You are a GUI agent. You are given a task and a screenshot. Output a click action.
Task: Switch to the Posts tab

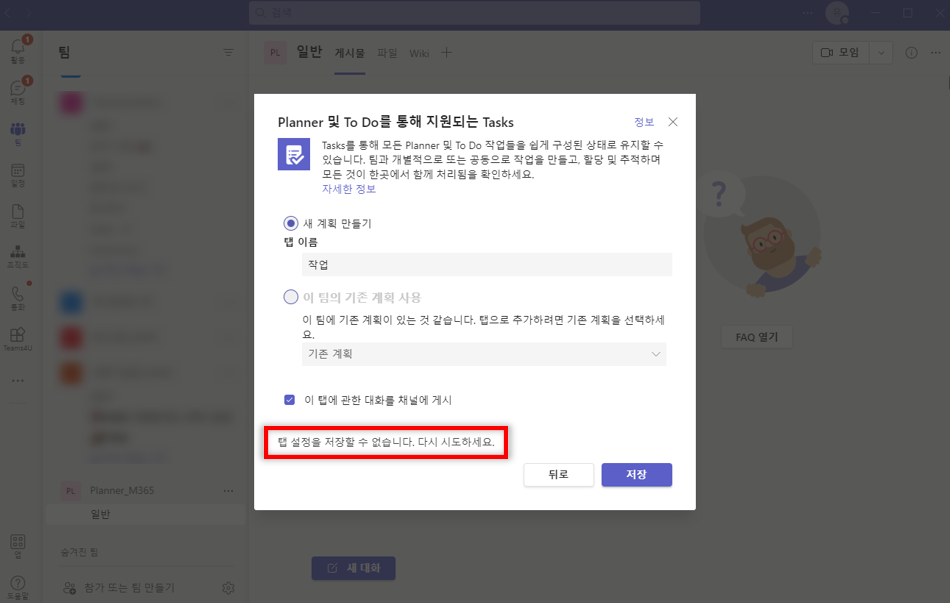click(350, 53)
